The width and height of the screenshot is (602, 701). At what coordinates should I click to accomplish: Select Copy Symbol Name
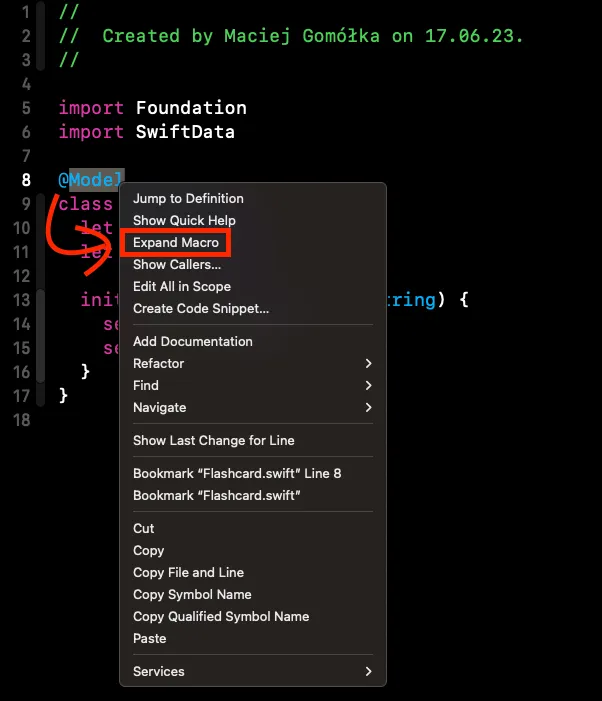pos(192,595)
